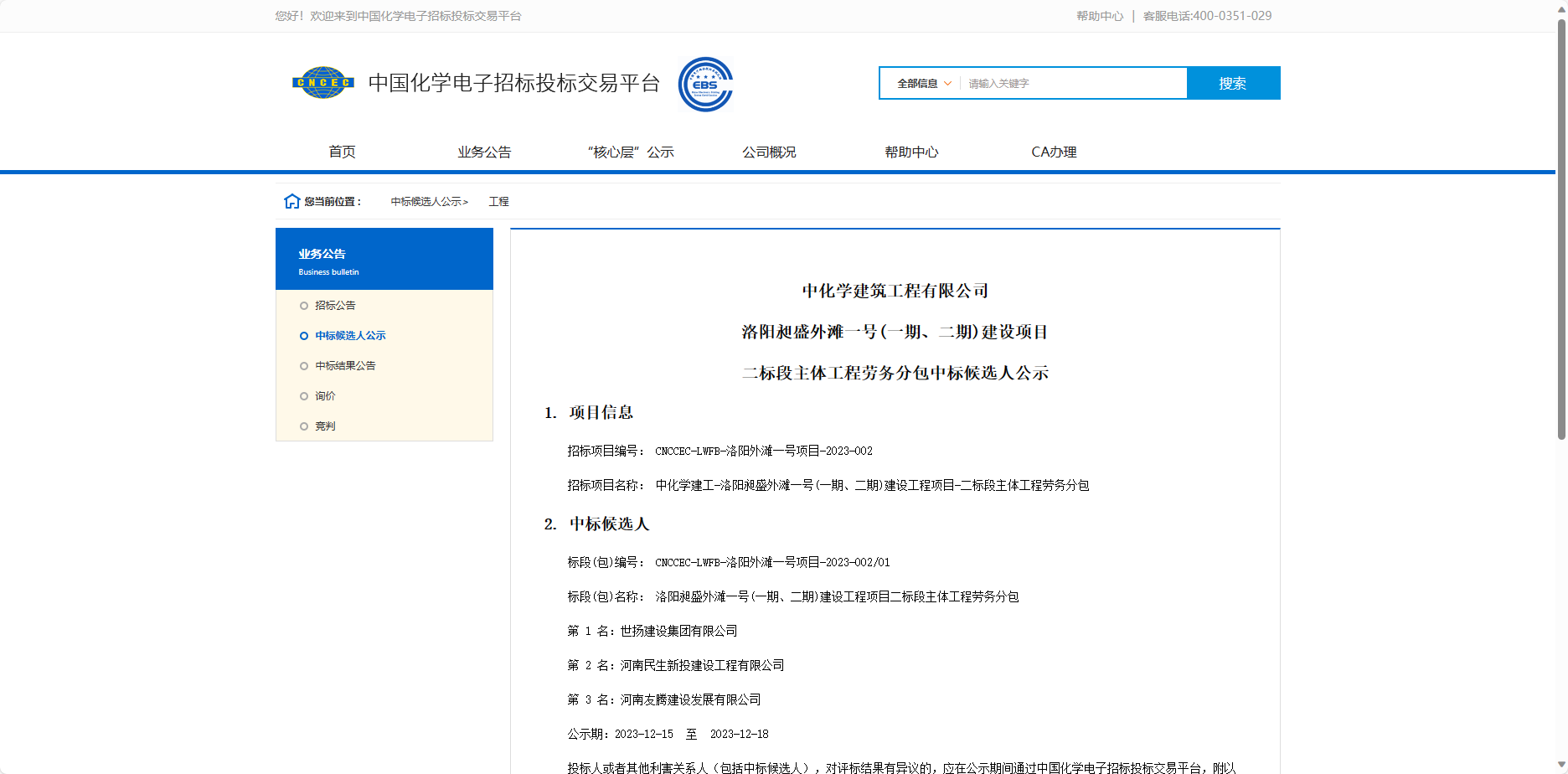Click the home icon in the breadcrumb
This screenshot has height=774, width=1568.
291,200
